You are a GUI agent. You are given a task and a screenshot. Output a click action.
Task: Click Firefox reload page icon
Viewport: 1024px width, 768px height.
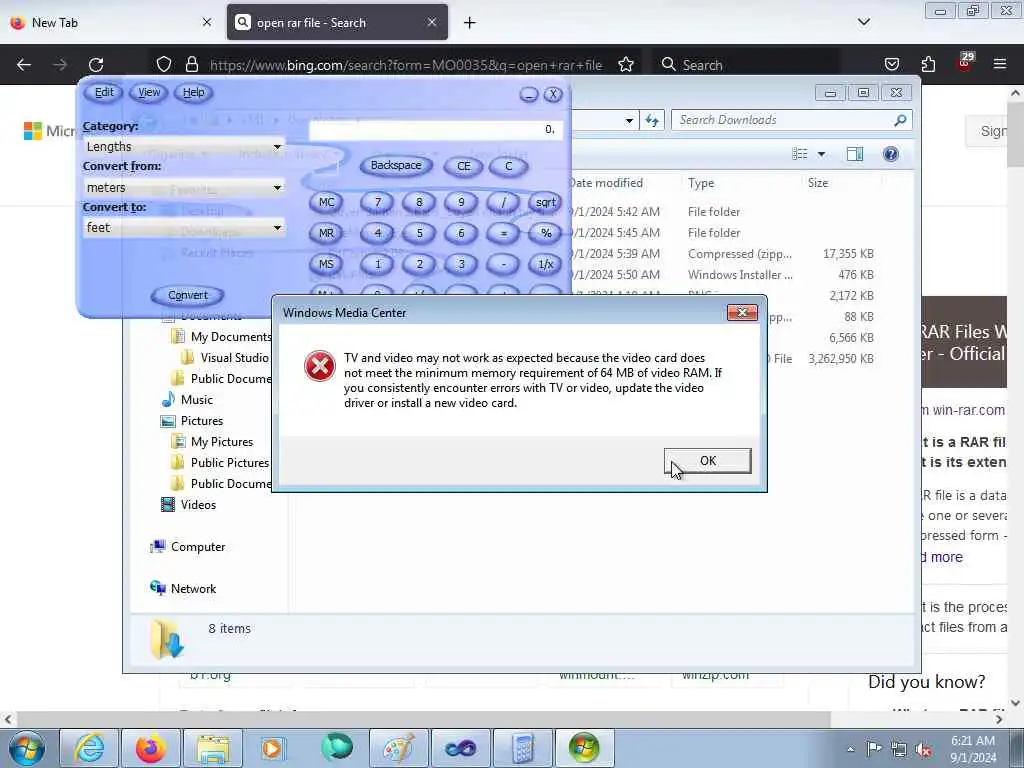[x=96, y=65]
